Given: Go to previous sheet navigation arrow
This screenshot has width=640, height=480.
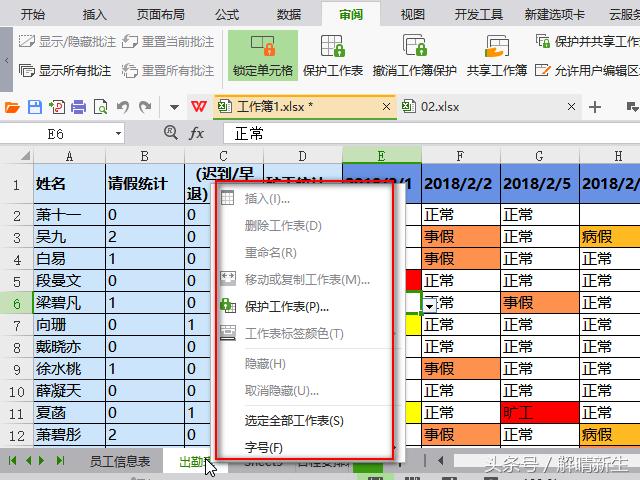Looking at the screenshot, I should coord(28,461).
